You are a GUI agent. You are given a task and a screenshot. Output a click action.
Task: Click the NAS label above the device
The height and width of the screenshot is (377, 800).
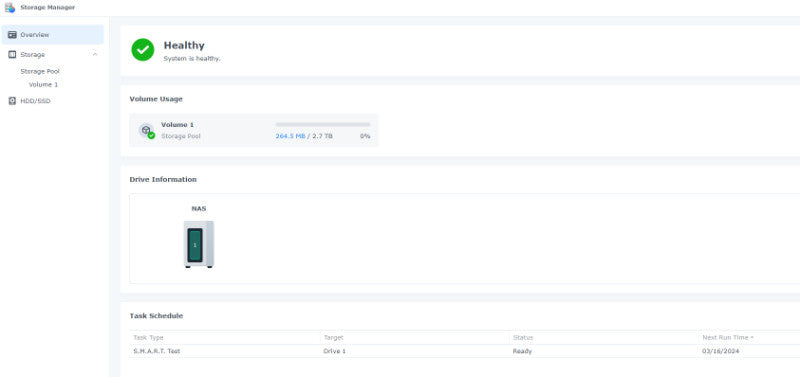(199, 209)
